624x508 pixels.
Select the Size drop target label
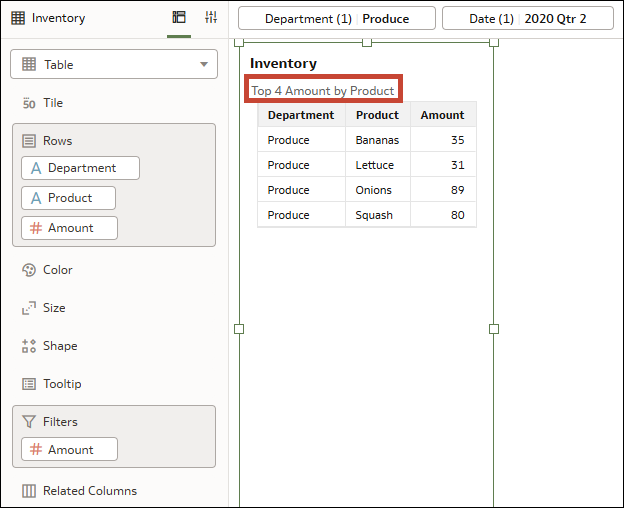(54, 308)
